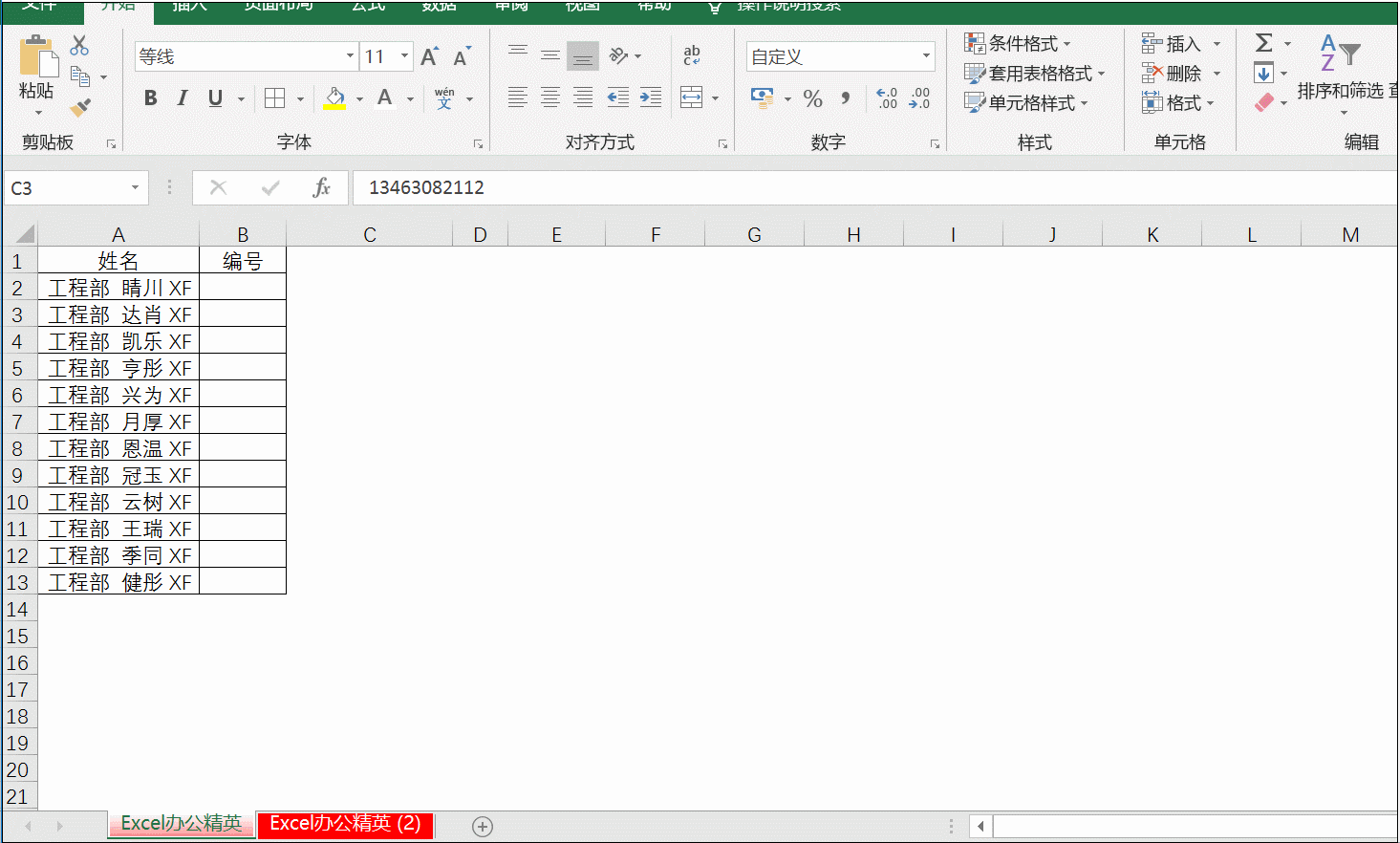Apply comma thousands separator style
Screen dimensions: 1400x843
pyautogui.click(x=846, y=97)
